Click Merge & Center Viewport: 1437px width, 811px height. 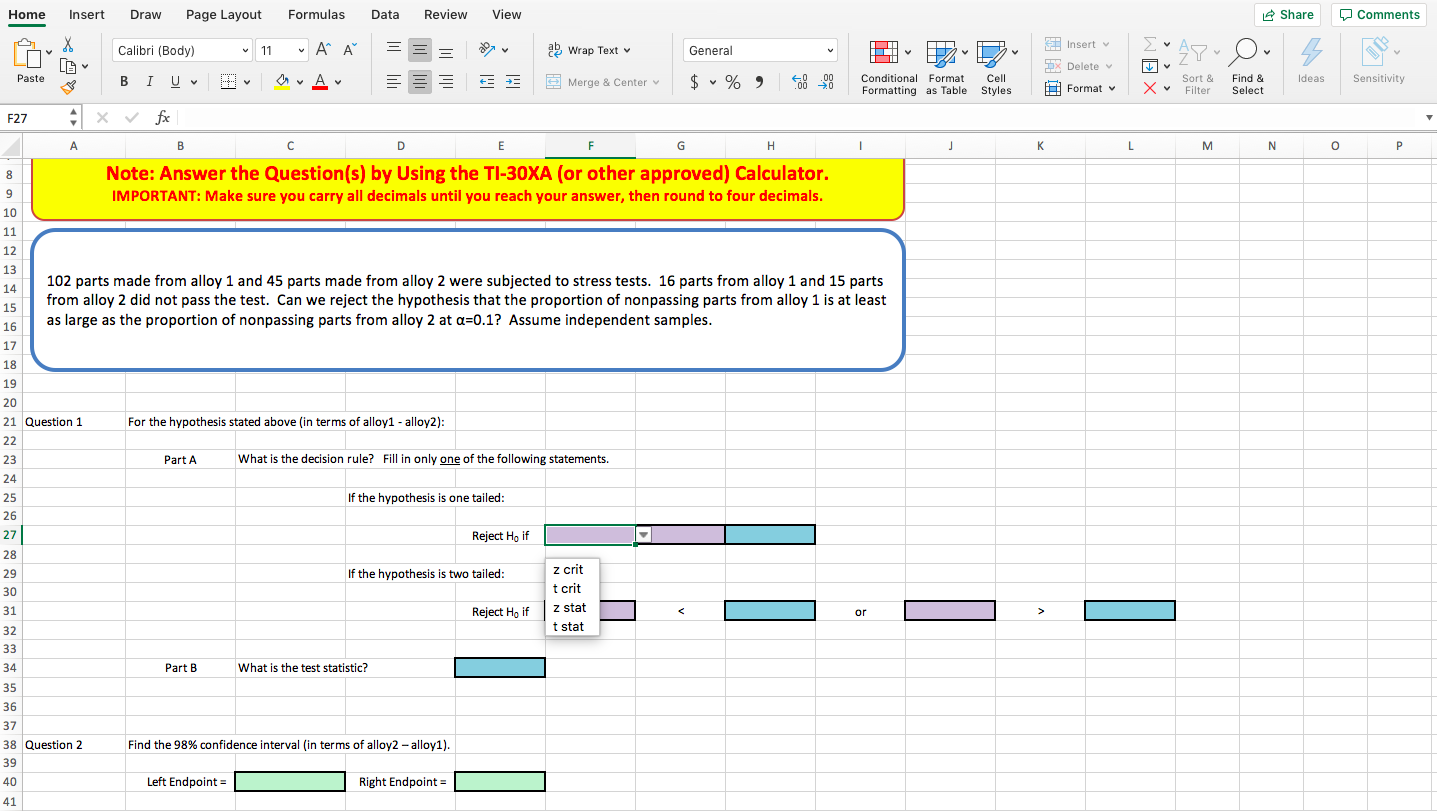603,82
